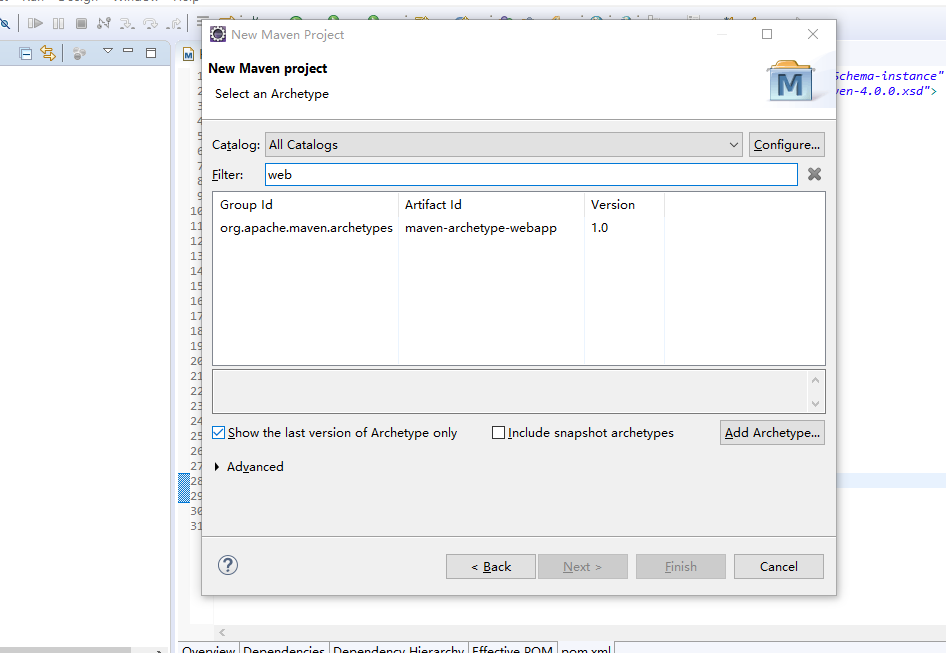
Task: Click the version 1.0 cell
Action: (600, 228)
